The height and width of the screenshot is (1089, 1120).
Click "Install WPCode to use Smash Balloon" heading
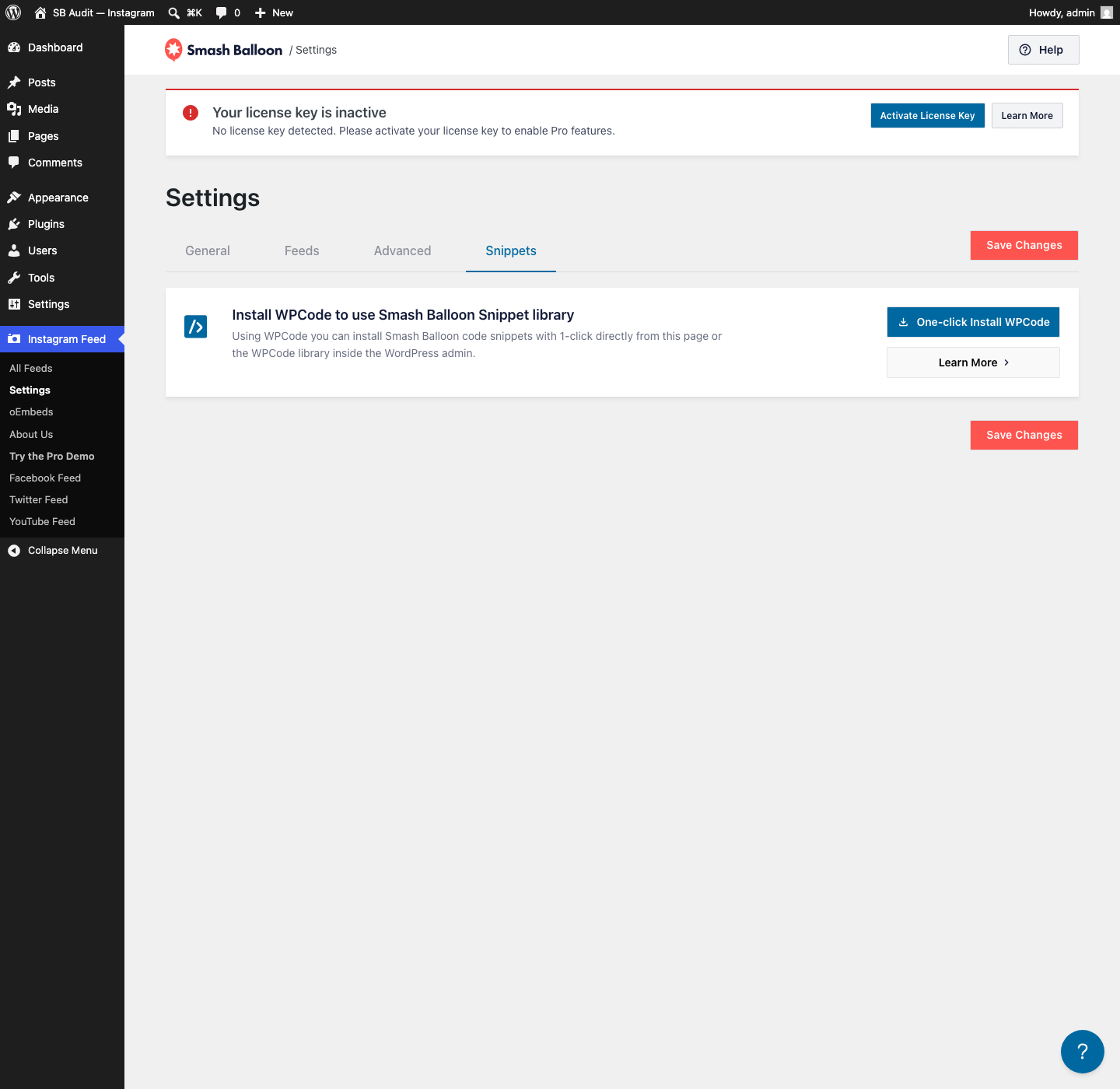403,315
